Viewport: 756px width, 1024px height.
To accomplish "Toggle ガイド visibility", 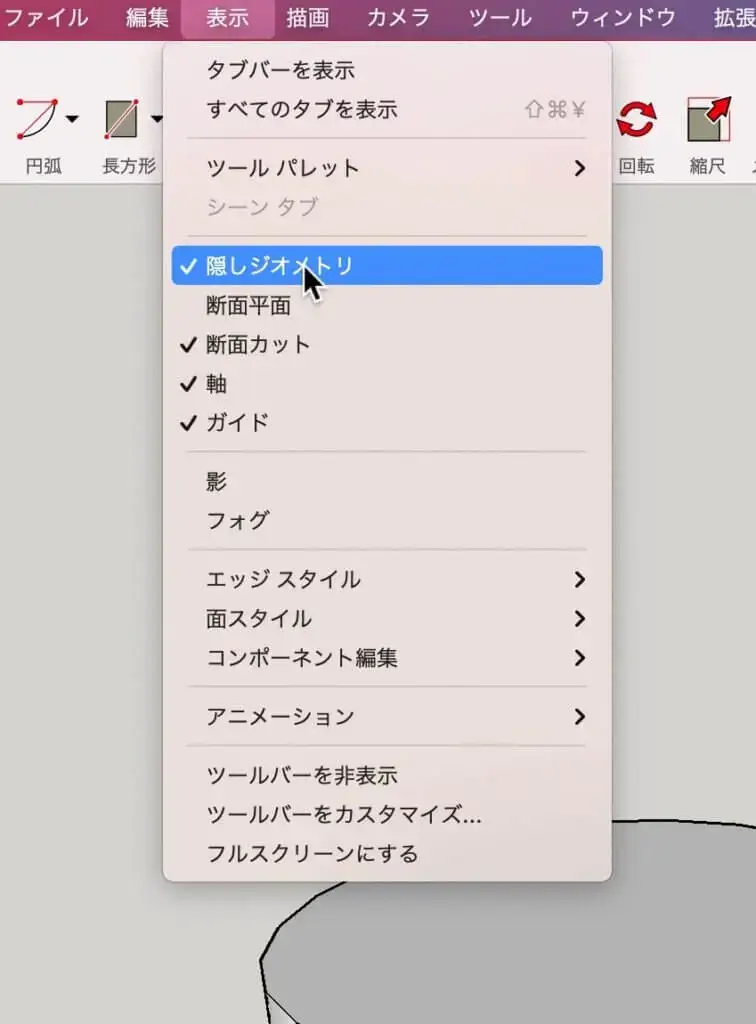I will pyautogui.click(x=387, y=423).
